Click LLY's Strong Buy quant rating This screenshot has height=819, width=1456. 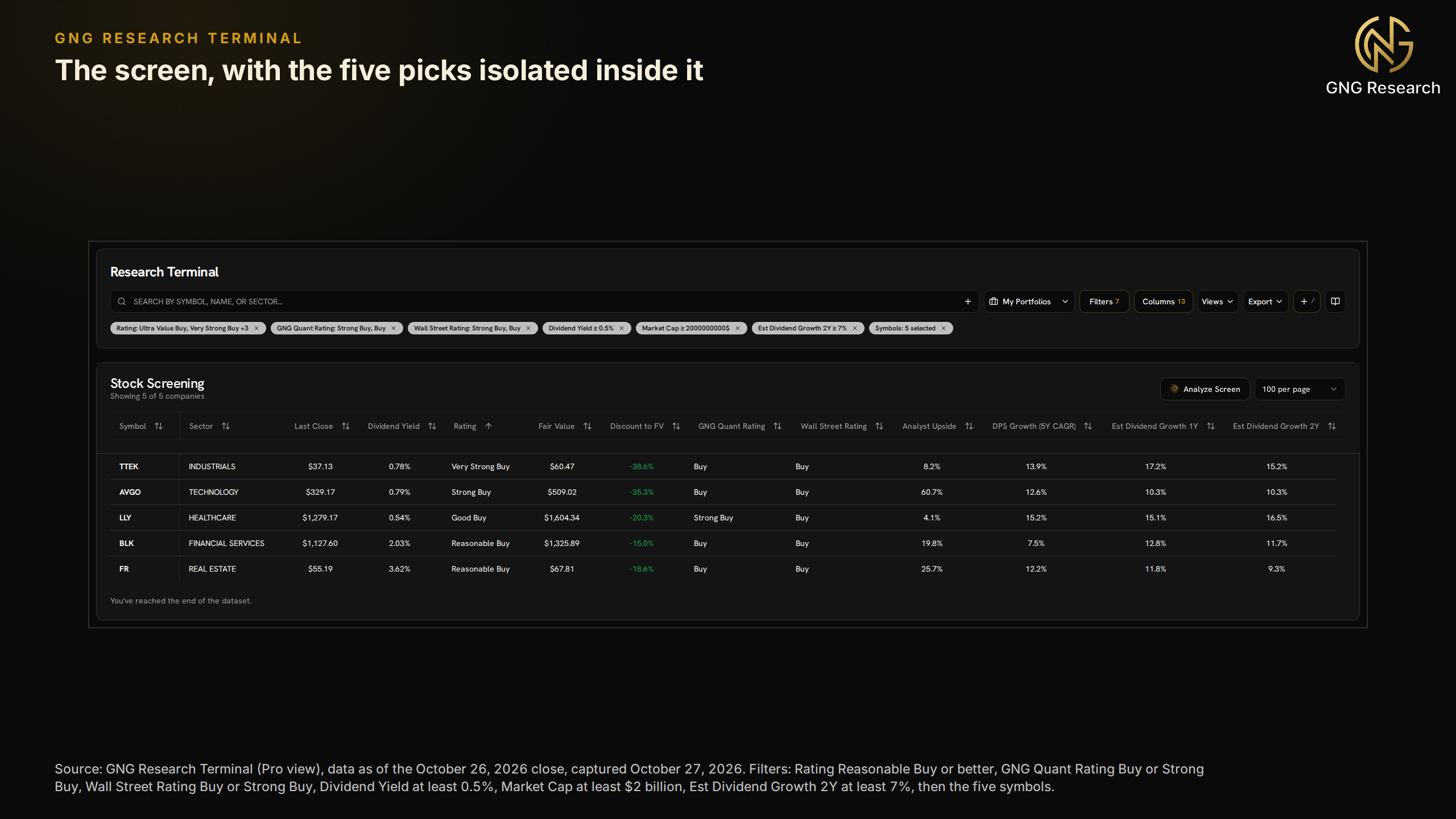click(x=713, y=518)
